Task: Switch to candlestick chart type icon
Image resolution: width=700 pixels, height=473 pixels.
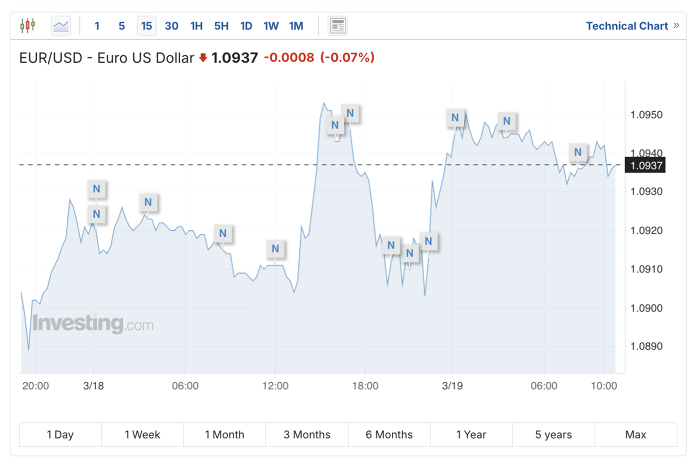Action: [x=28, y=25]
